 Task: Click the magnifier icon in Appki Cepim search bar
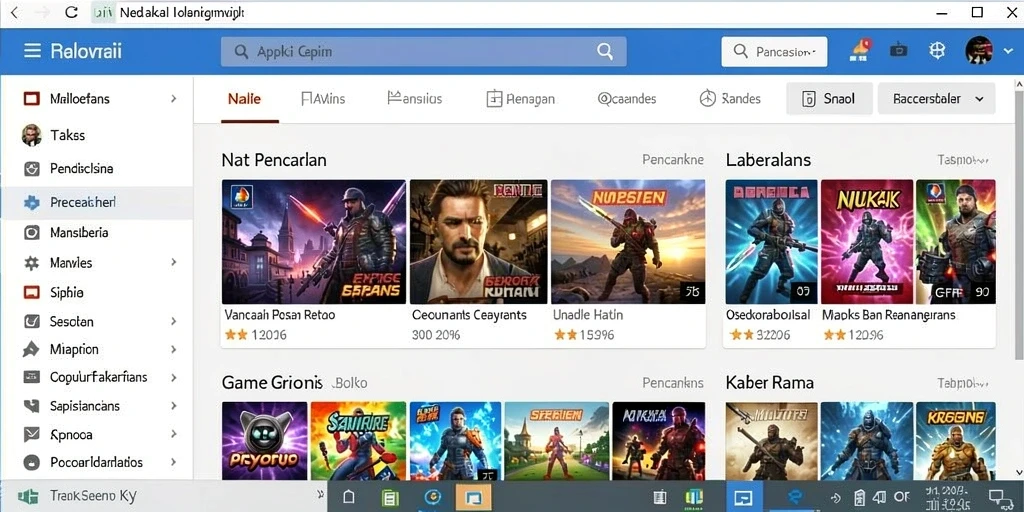605,51
